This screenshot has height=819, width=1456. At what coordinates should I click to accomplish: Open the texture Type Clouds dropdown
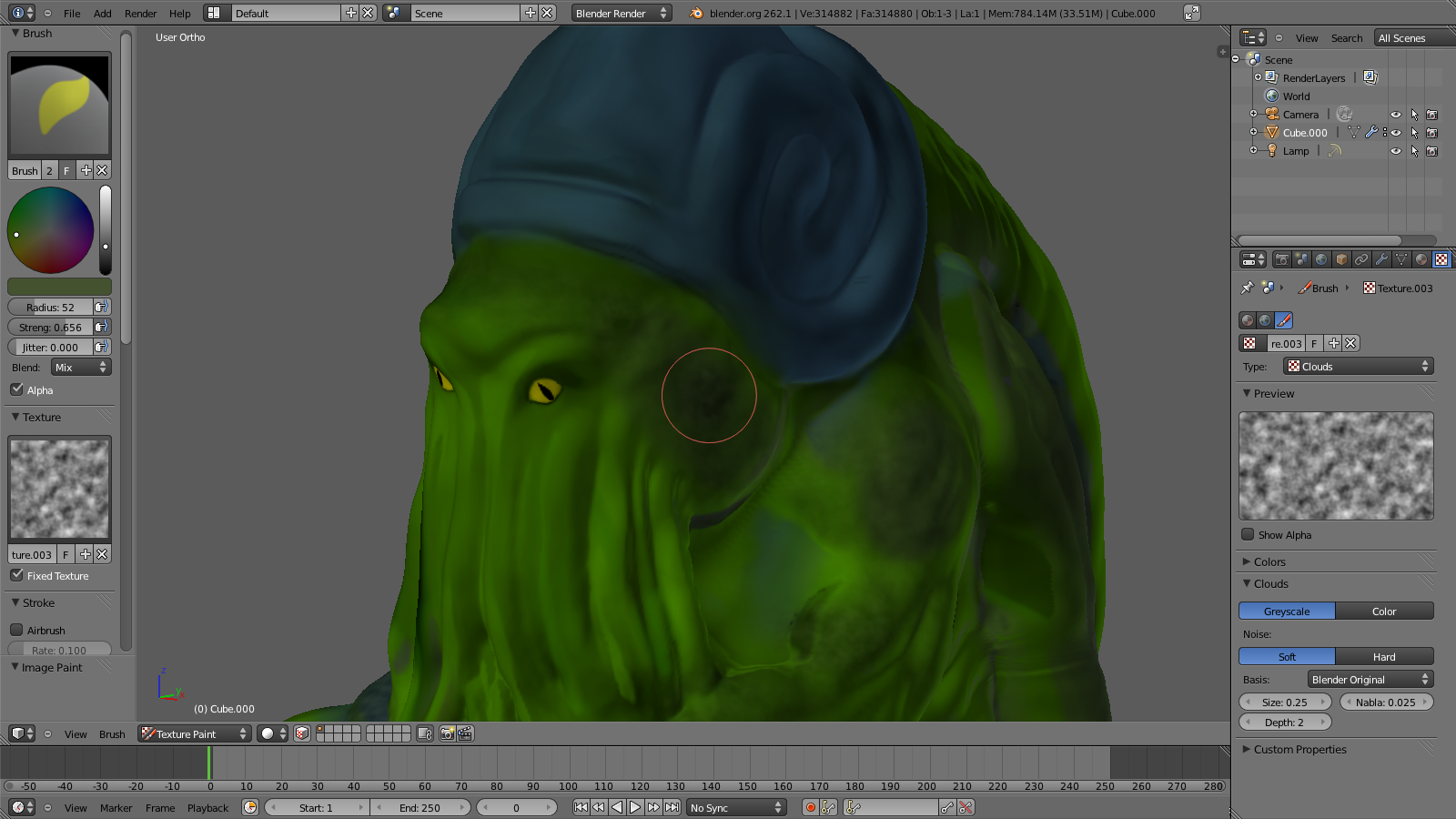tap(1359, 366)
